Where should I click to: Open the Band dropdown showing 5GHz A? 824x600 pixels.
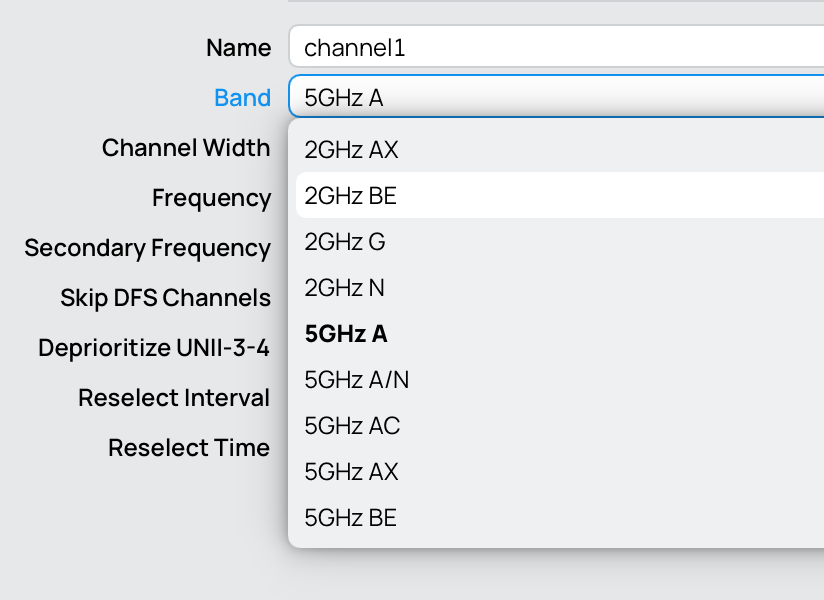[x=555, y=98]
